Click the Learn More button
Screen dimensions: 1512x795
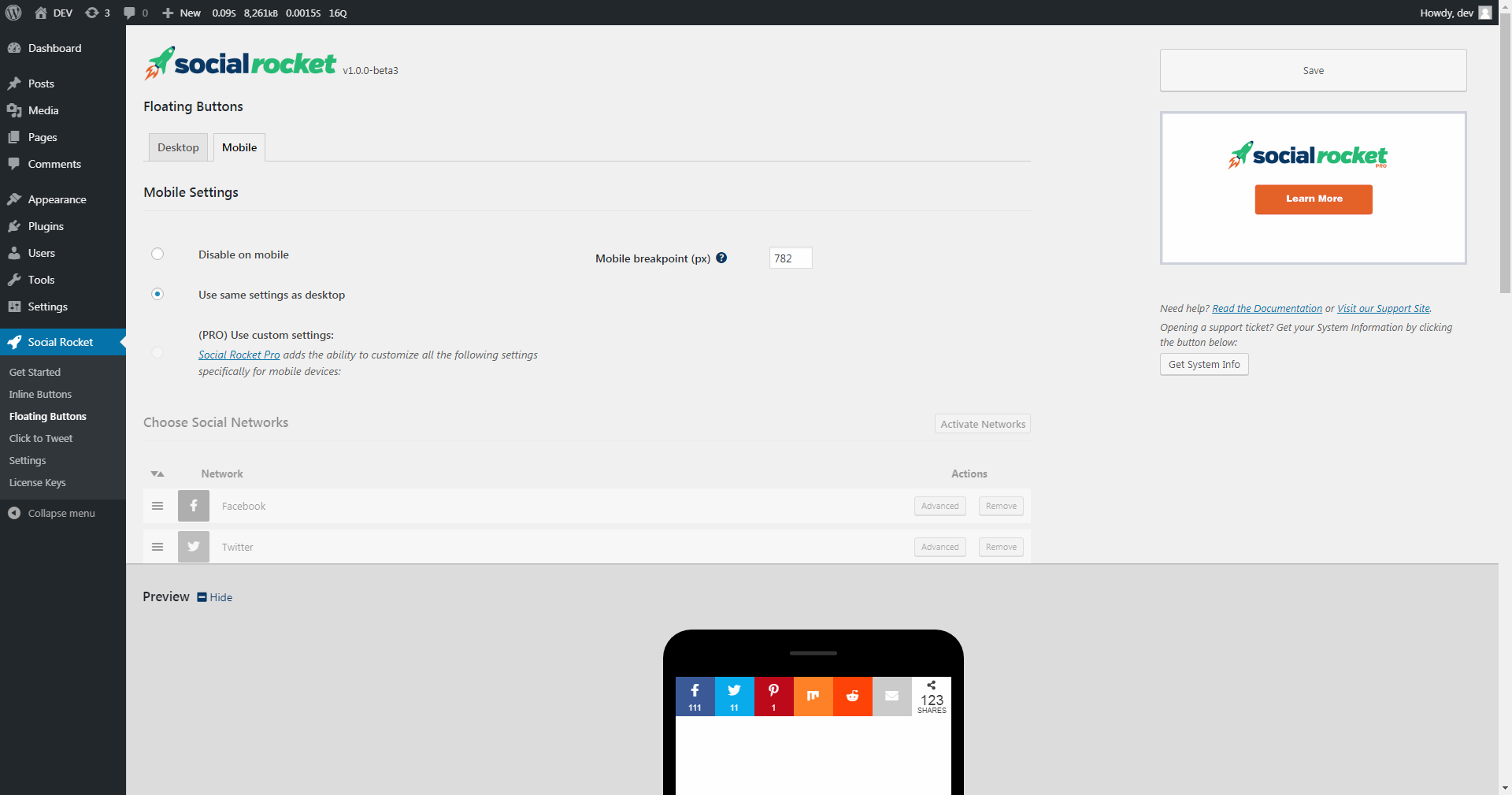coord(1314,199)
